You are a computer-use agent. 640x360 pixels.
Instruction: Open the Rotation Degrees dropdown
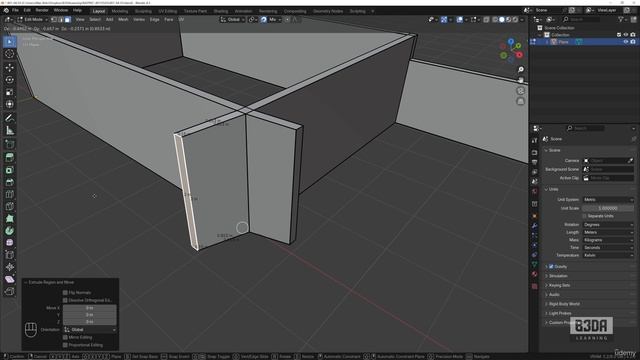[608, 224]
